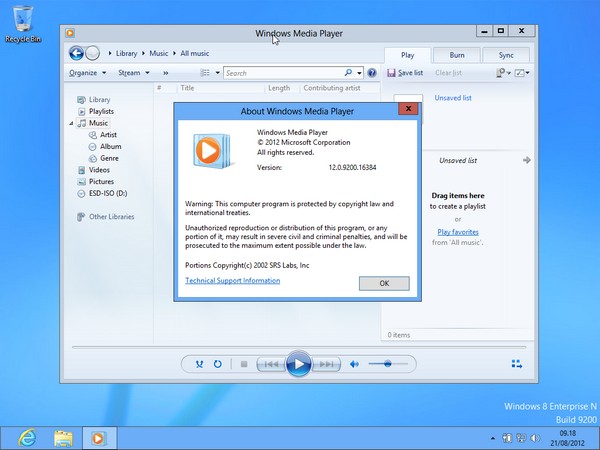Screen dimensions: 600x450
Task: Open Technical Support Information link
Action: click(x=233, y=280)
